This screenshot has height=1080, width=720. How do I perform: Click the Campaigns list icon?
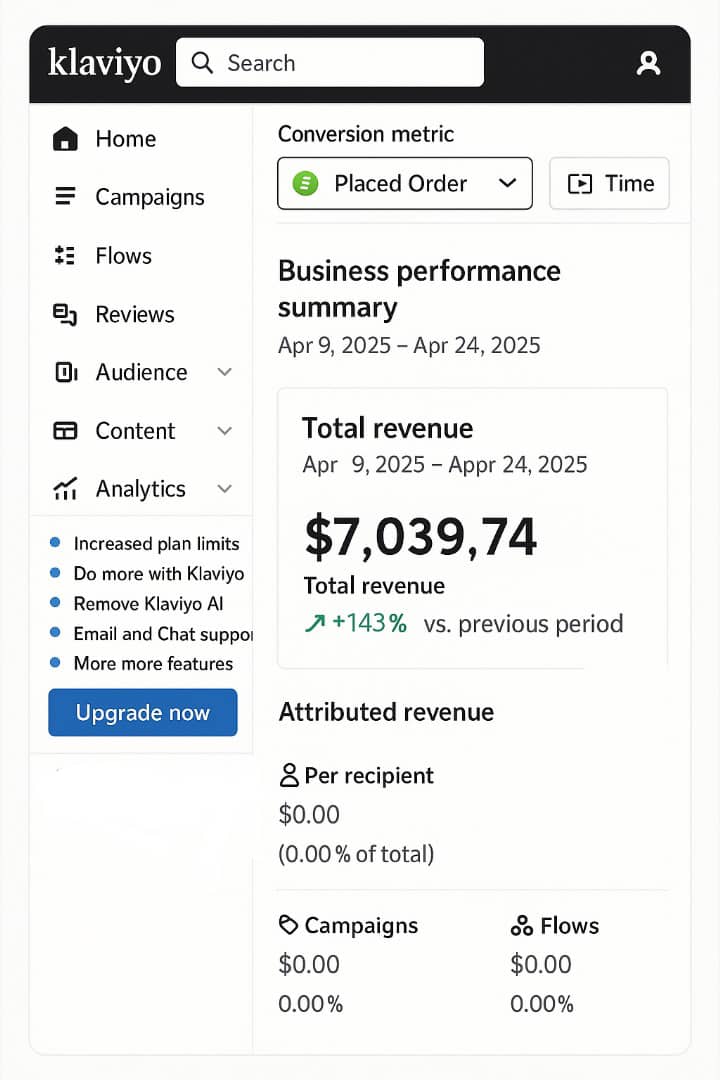[65, 196]
